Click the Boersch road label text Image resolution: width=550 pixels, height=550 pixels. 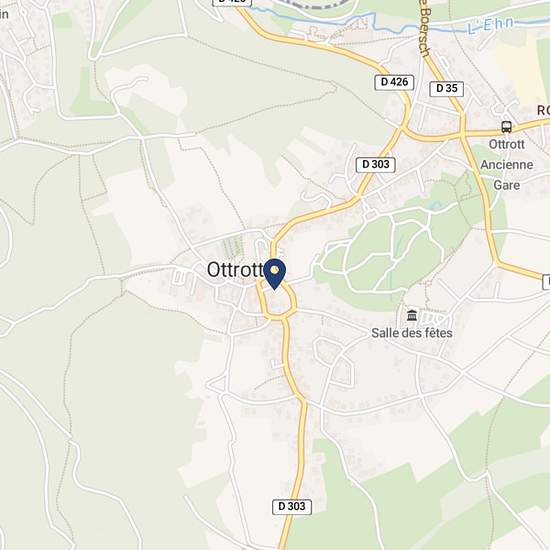(425, 28)
